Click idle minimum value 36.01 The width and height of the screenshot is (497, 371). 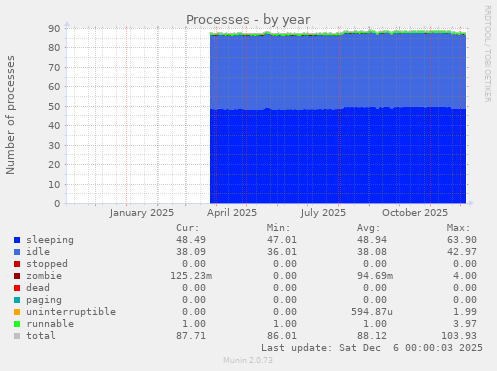282,252
